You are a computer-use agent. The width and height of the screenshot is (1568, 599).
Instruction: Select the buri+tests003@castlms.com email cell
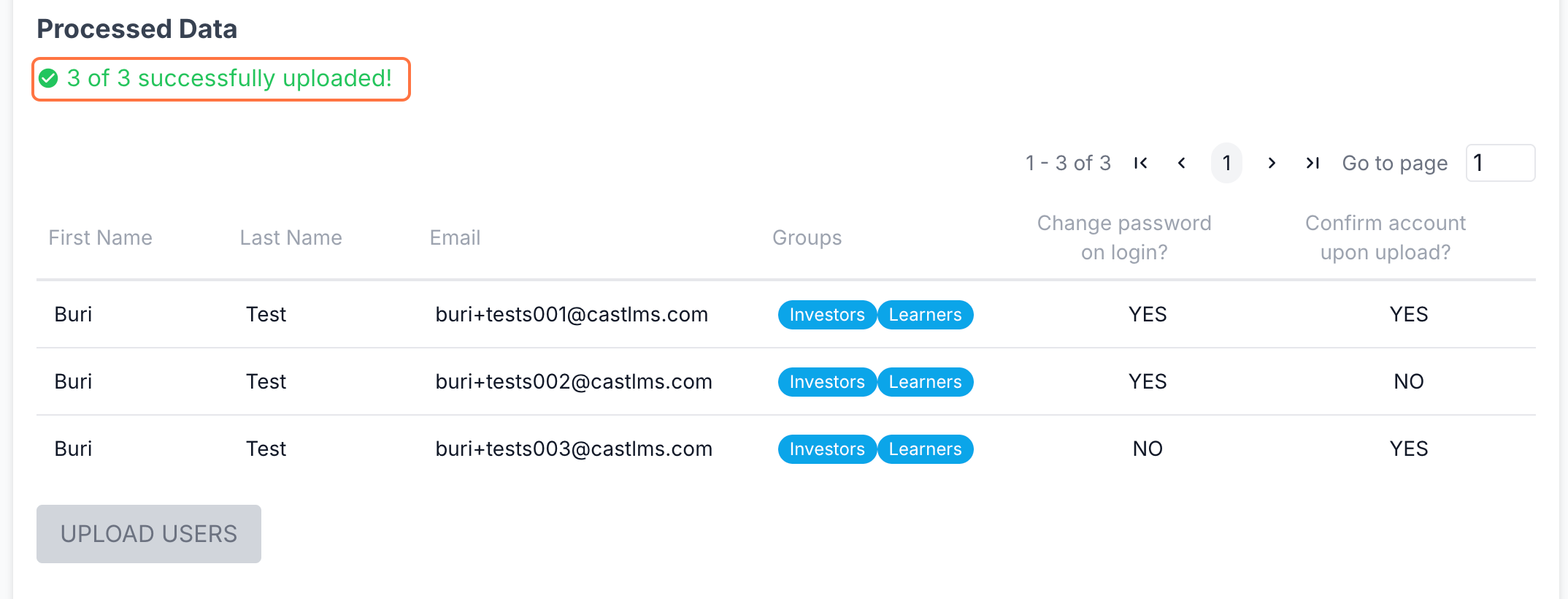tap(574, 449)
